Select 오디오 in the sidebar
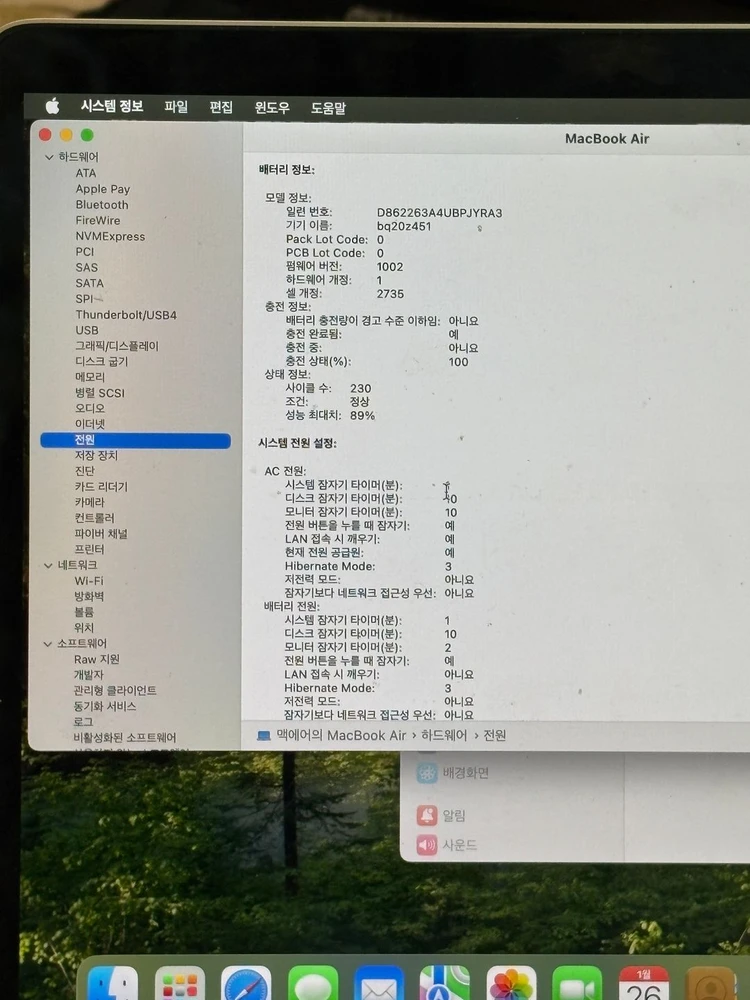 point(90,409)
